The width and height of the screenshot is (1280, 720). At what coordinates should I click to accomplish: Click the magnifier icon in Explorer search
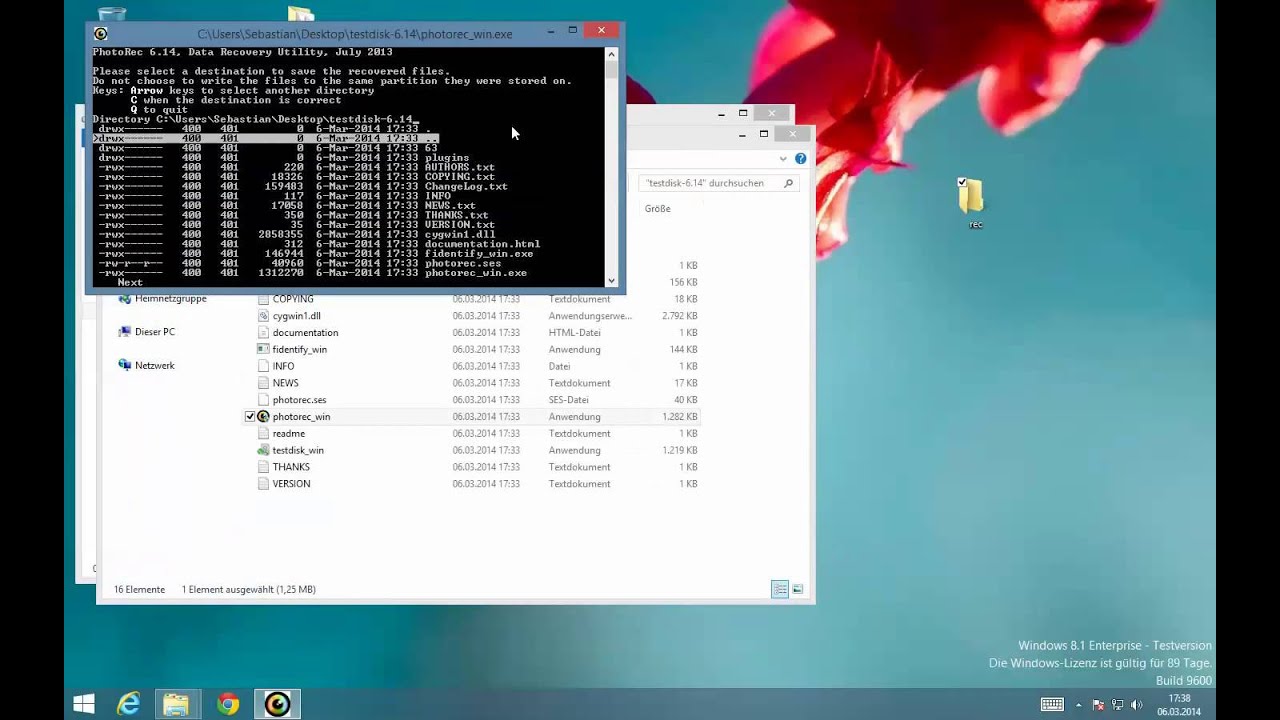[x=788, y=183]
